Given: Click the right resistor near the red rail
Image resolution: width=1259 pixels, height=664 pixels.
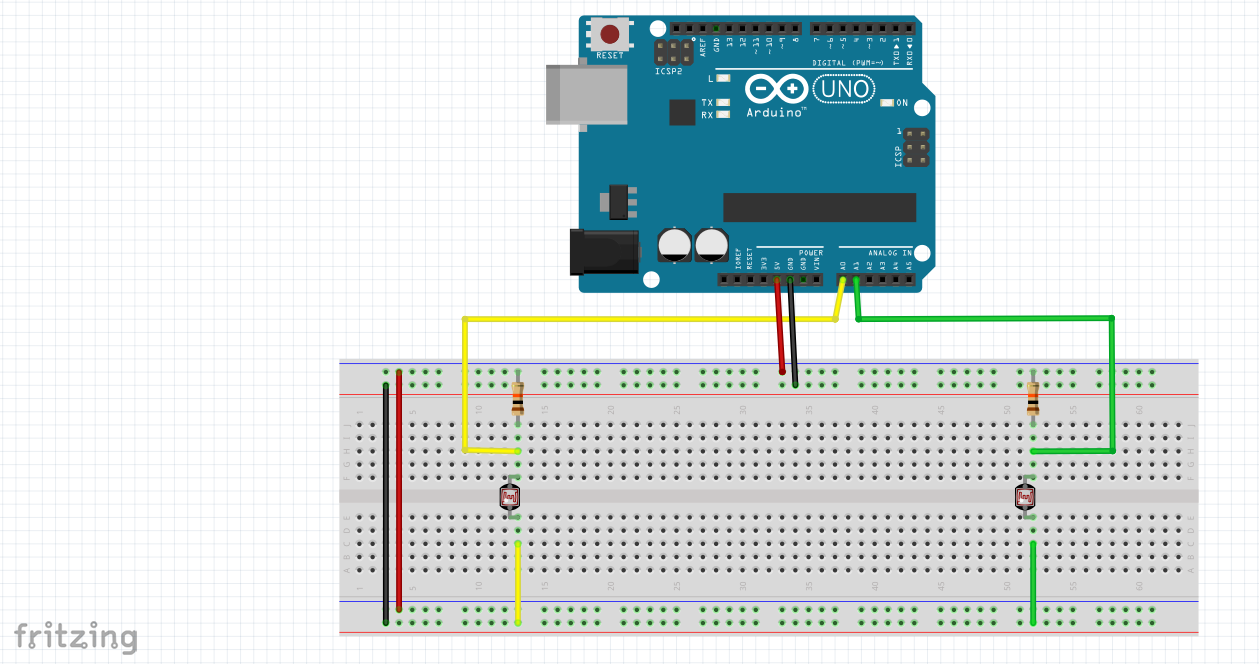Looking at the screenshot, I should 1033,396.
